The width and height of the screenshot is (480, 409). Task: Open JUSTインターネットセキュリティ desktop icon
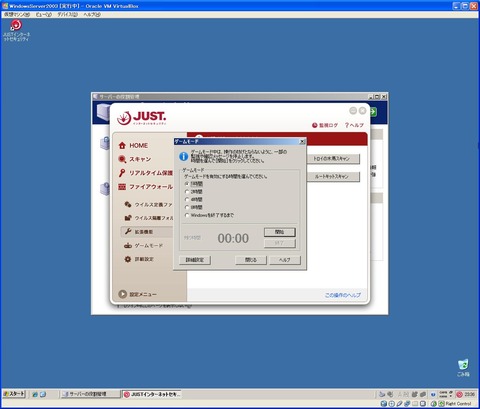tap(16, 30)
